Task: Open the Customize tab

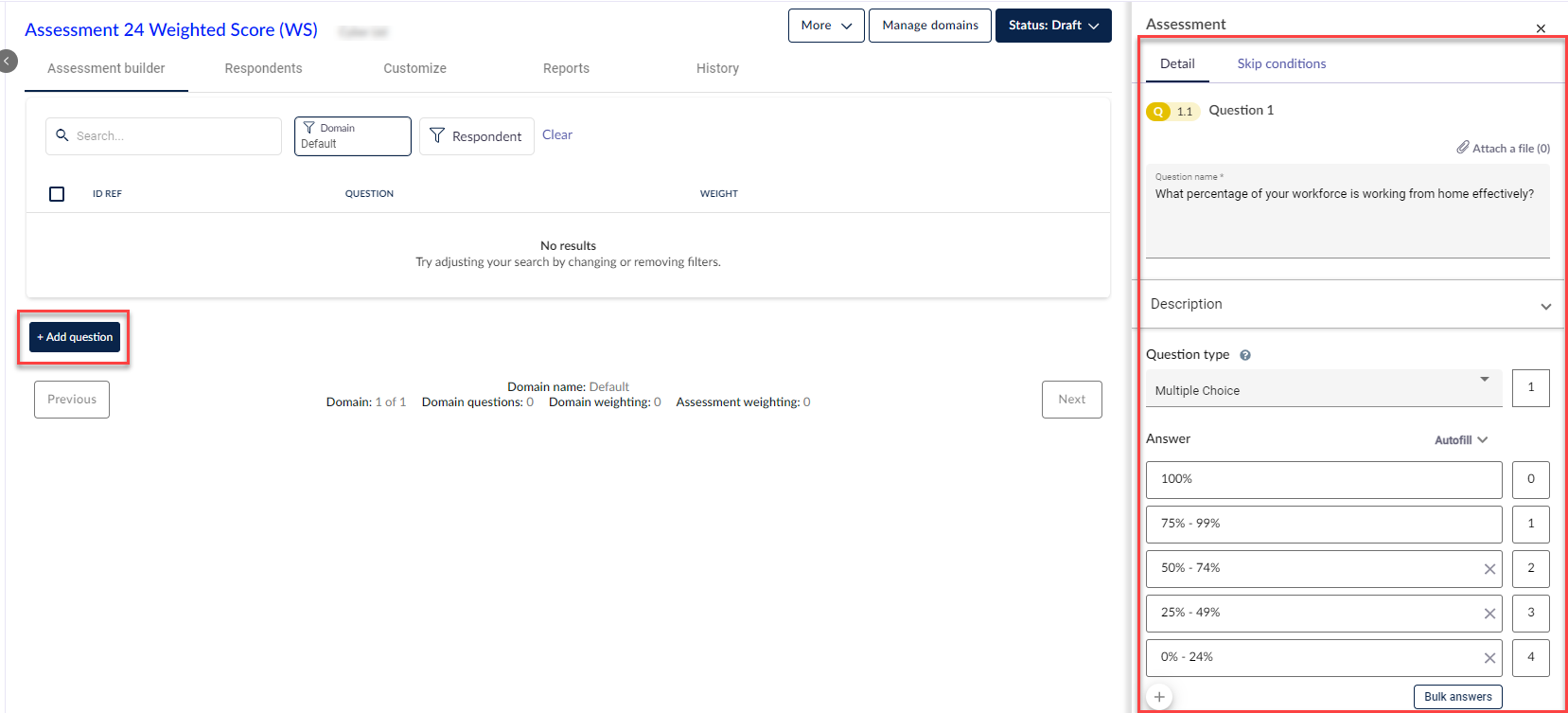Action: coord(414,68)
